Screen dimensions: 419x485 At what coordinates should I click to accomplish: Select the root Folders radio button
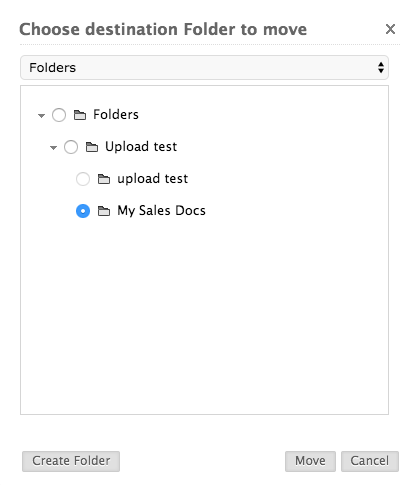59,115
